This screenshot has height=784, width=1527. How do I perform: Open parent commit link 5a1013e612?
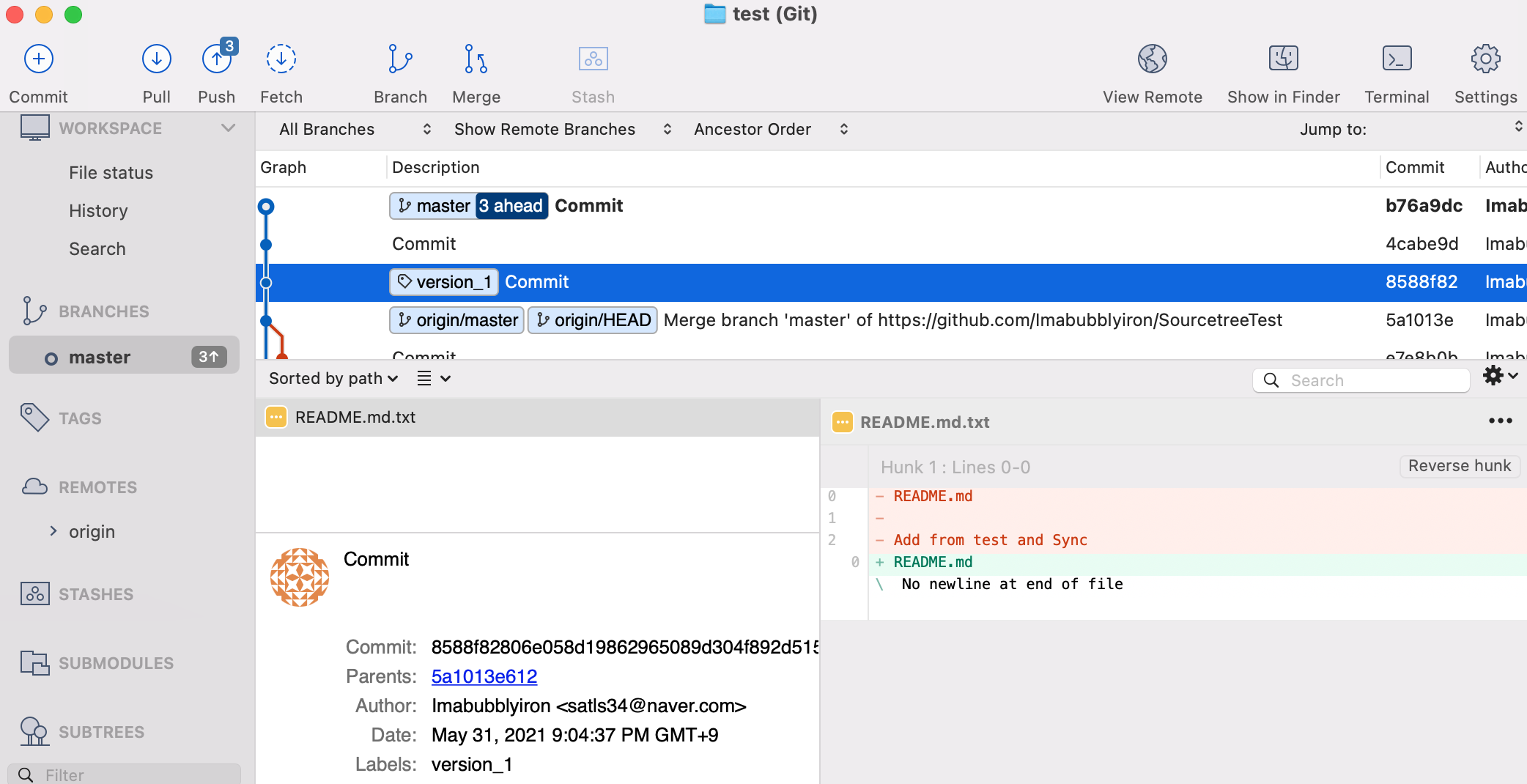pyautogui.click(x=484, y=676)
